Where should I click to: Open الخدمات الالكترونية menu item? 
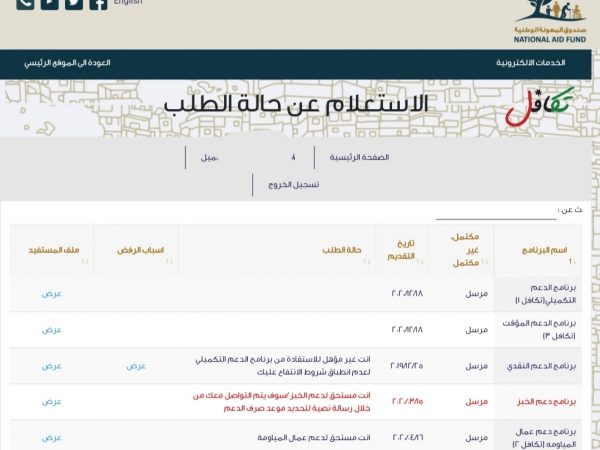(x=530, y=63)
